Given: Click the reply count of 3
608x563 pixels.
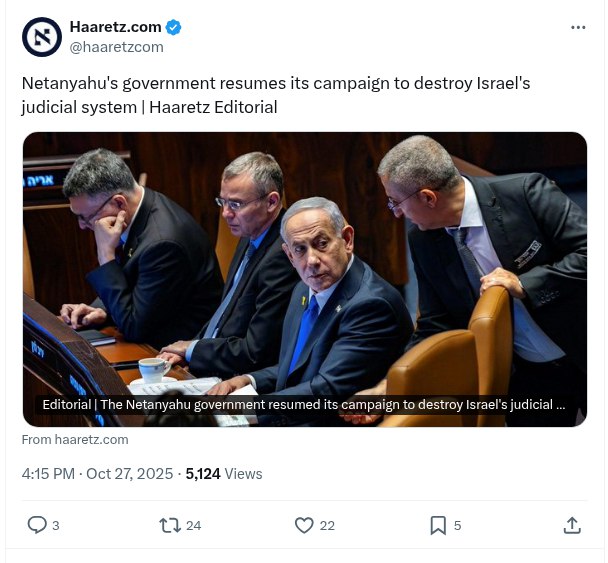Looking at the screenshot, I should (56, 526).
